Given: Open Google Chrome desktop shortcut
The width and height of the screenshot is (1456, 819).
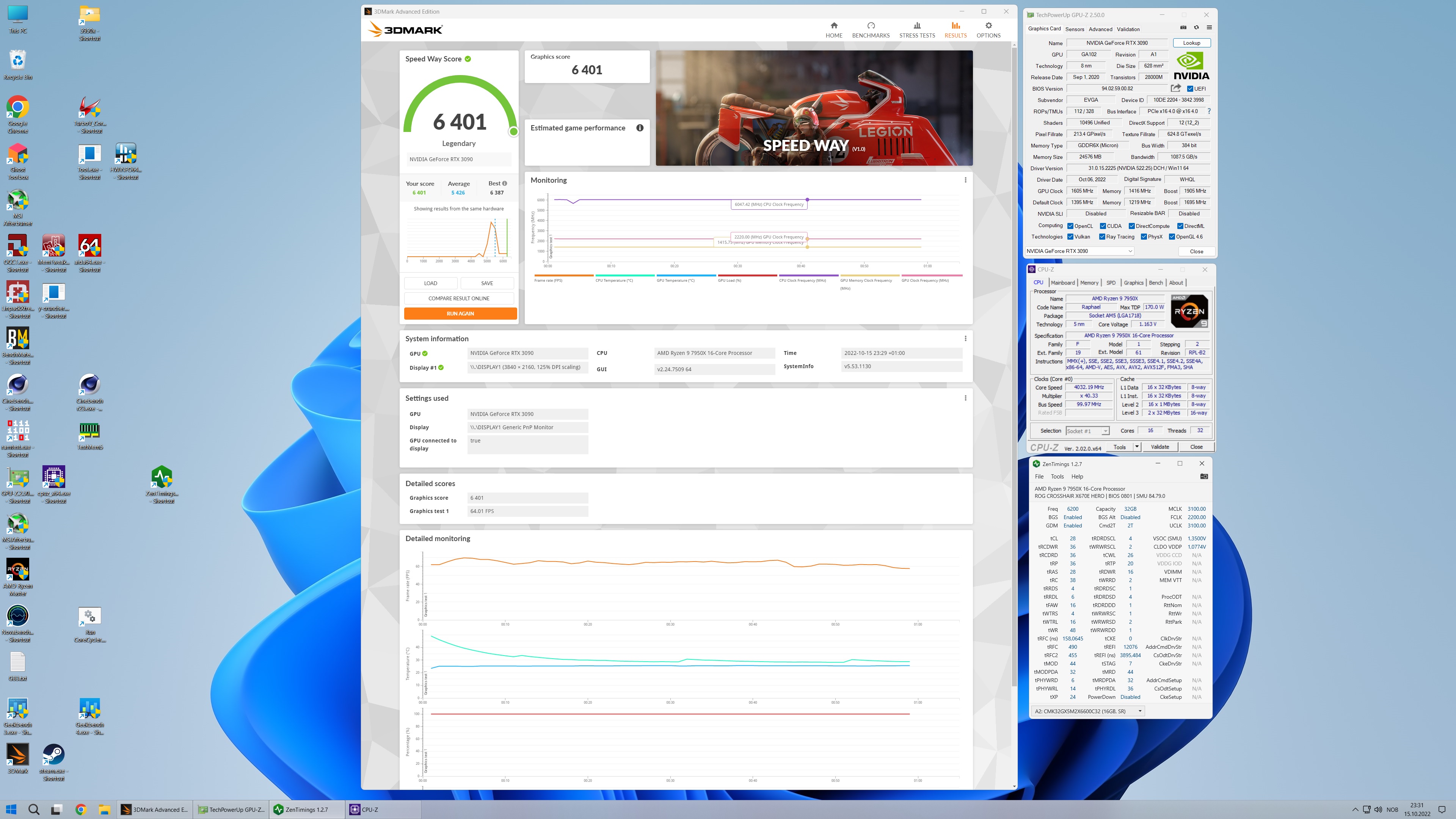Looking at the screenshot, I should coord(17,115).
